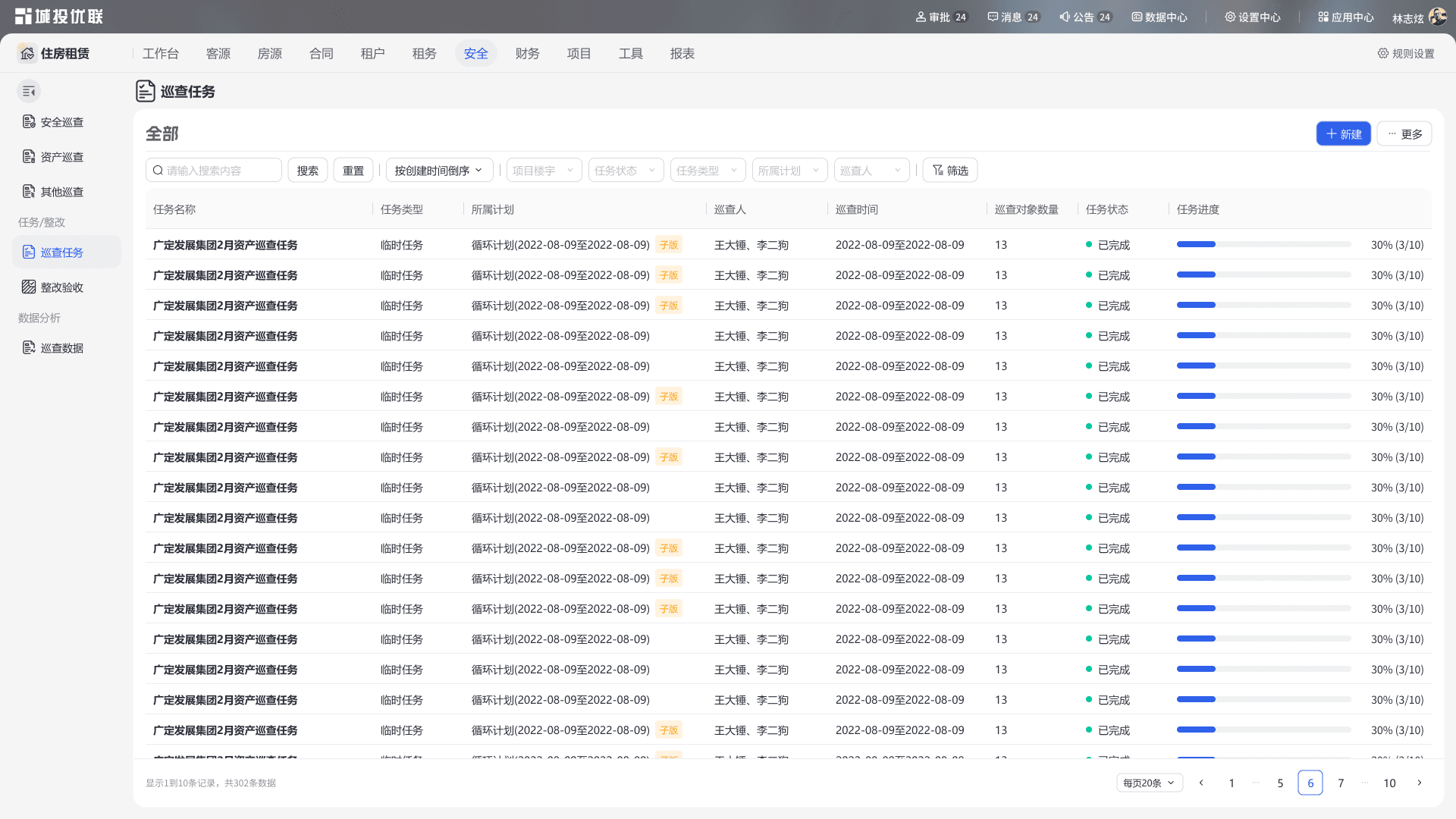The height and width of the screenshot is (819, 1456).
Task: Click the 其他巡查 sidebar icon
Action: [x=29, y=192]
